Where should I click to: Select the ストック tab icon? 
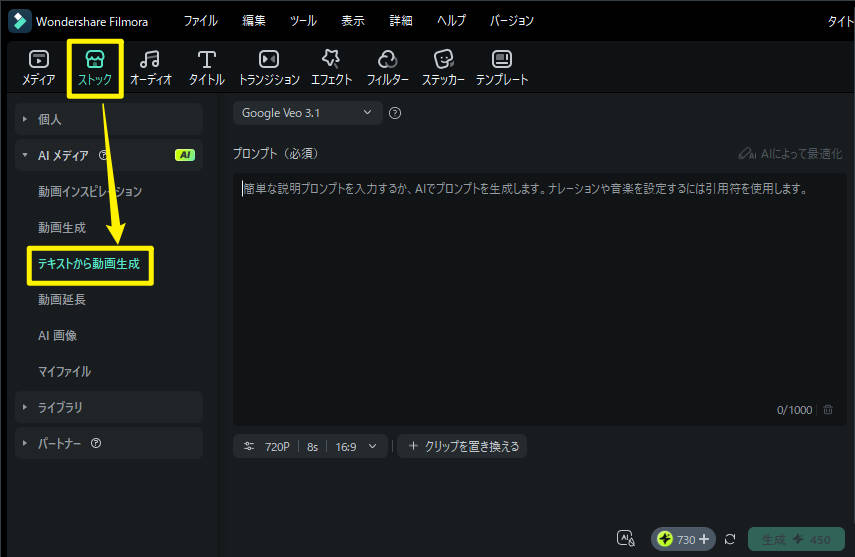point(95,59)
